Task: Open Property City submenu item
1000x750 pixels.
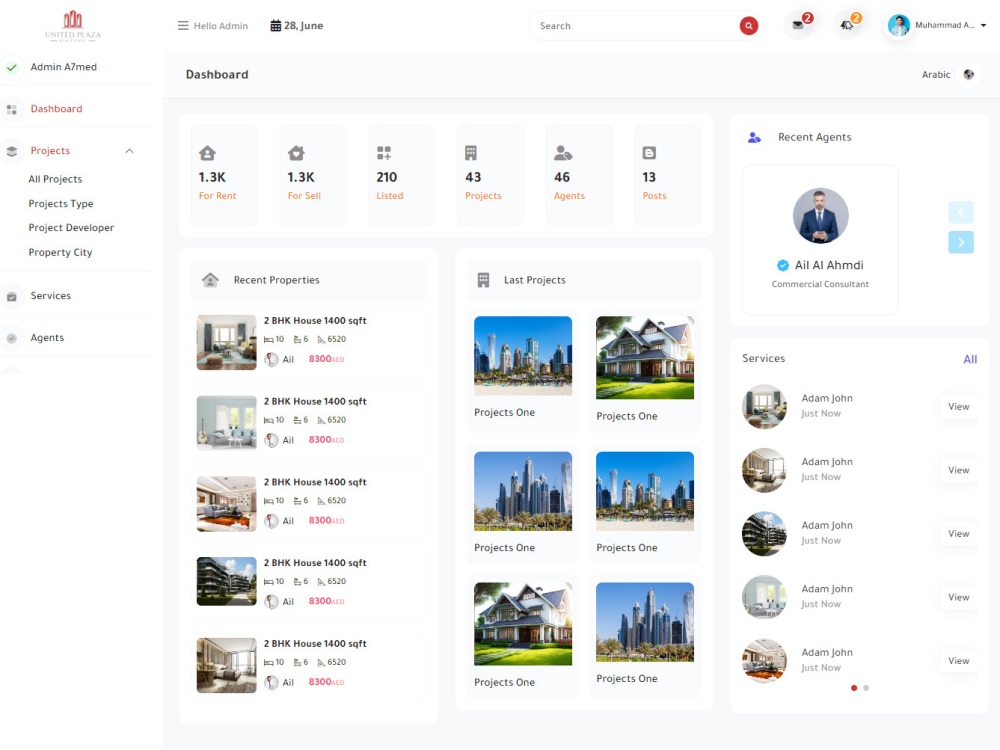Action: tap(60, 253)
